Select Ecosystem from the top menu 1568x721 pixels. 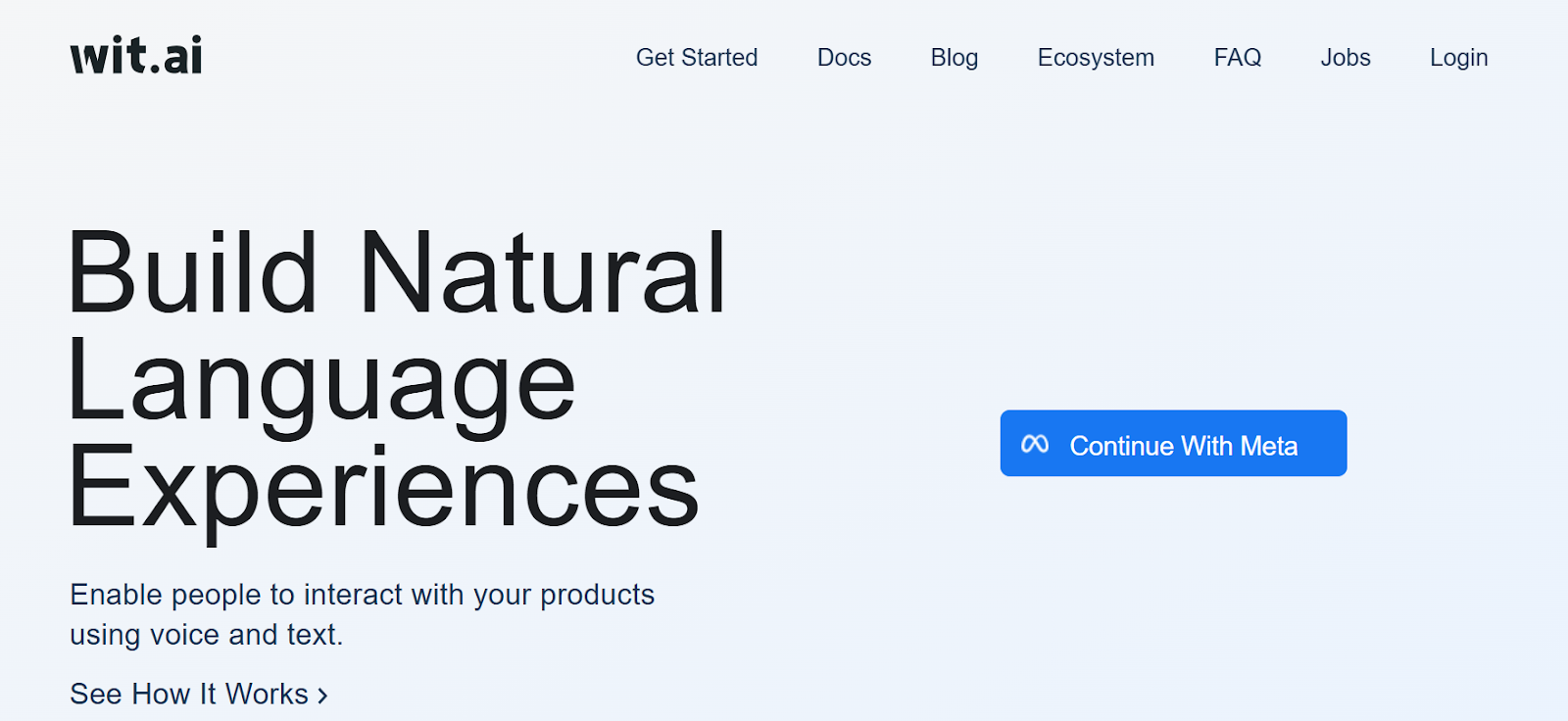1096,58
